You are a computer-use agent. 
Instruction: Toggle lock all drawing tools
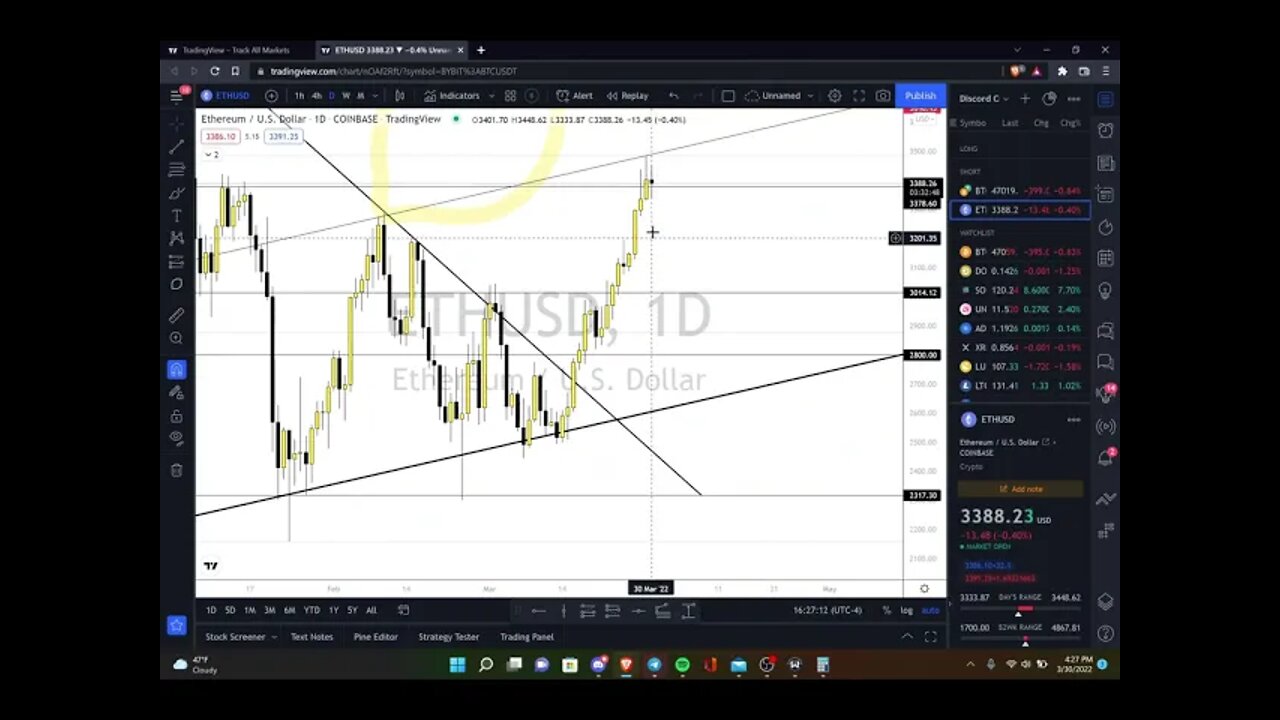click(x=176, y=416)
